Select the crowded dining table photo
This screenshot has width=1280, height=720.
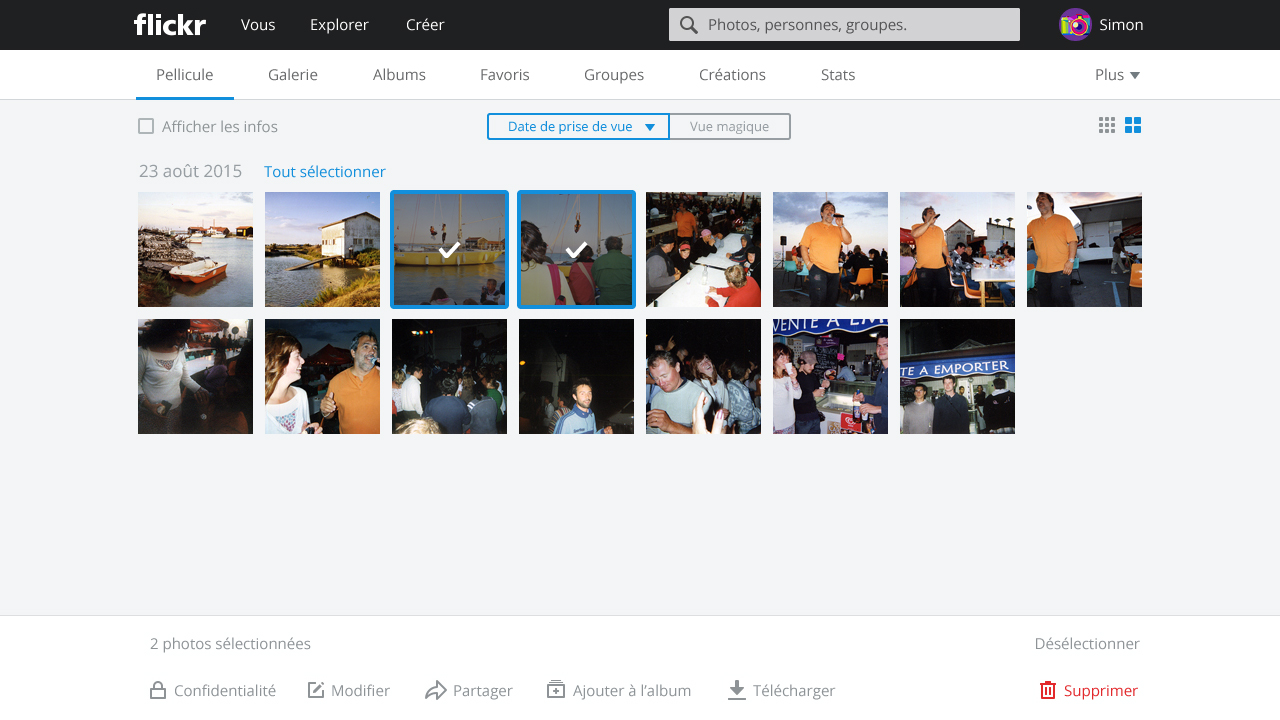703,249
